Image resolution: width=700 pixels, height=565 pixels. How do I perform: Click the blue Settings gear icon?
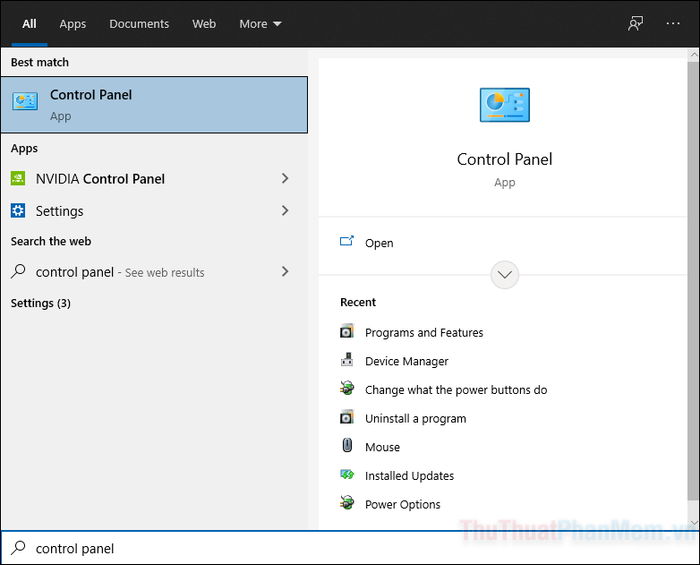click(x=18, y=211)
